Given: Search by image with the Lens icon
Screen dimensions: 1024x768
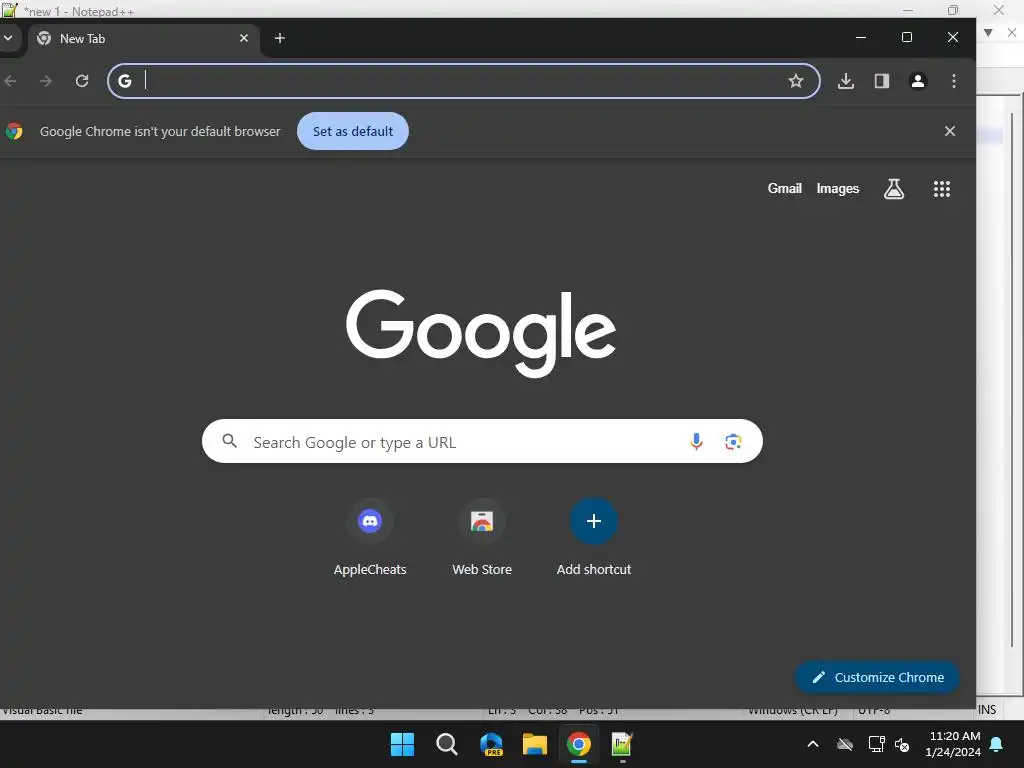Looking at the screenshot, I should coord(733,441).
